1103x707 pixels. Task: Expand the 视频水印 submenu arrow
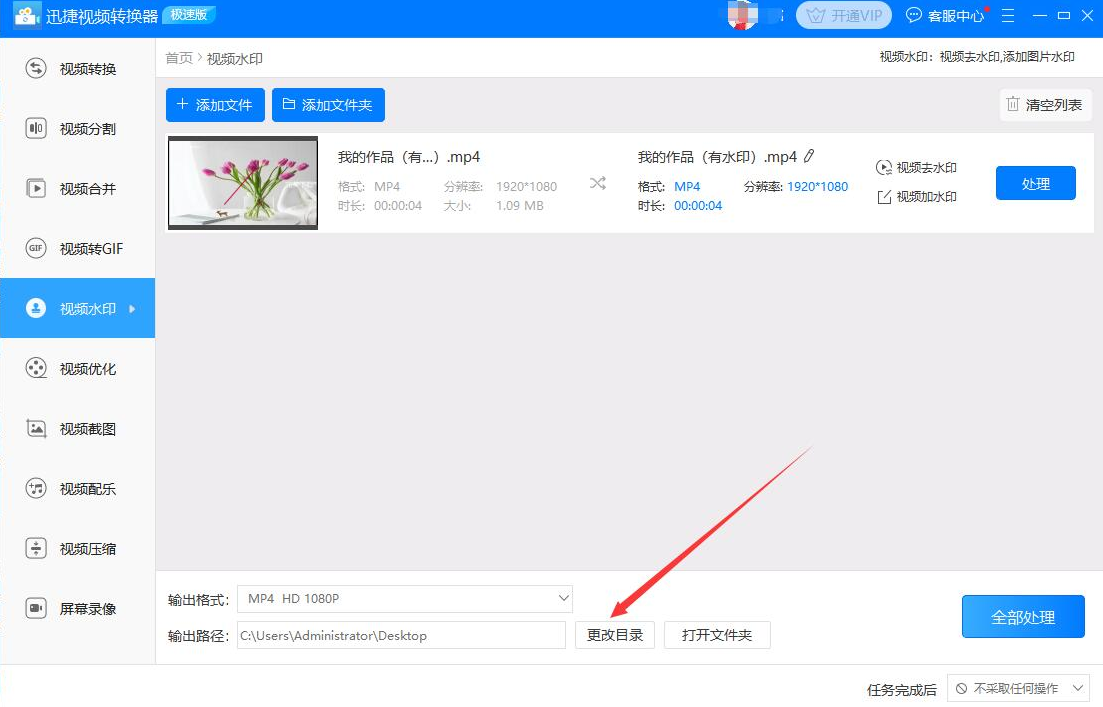(x=132, y=308)
